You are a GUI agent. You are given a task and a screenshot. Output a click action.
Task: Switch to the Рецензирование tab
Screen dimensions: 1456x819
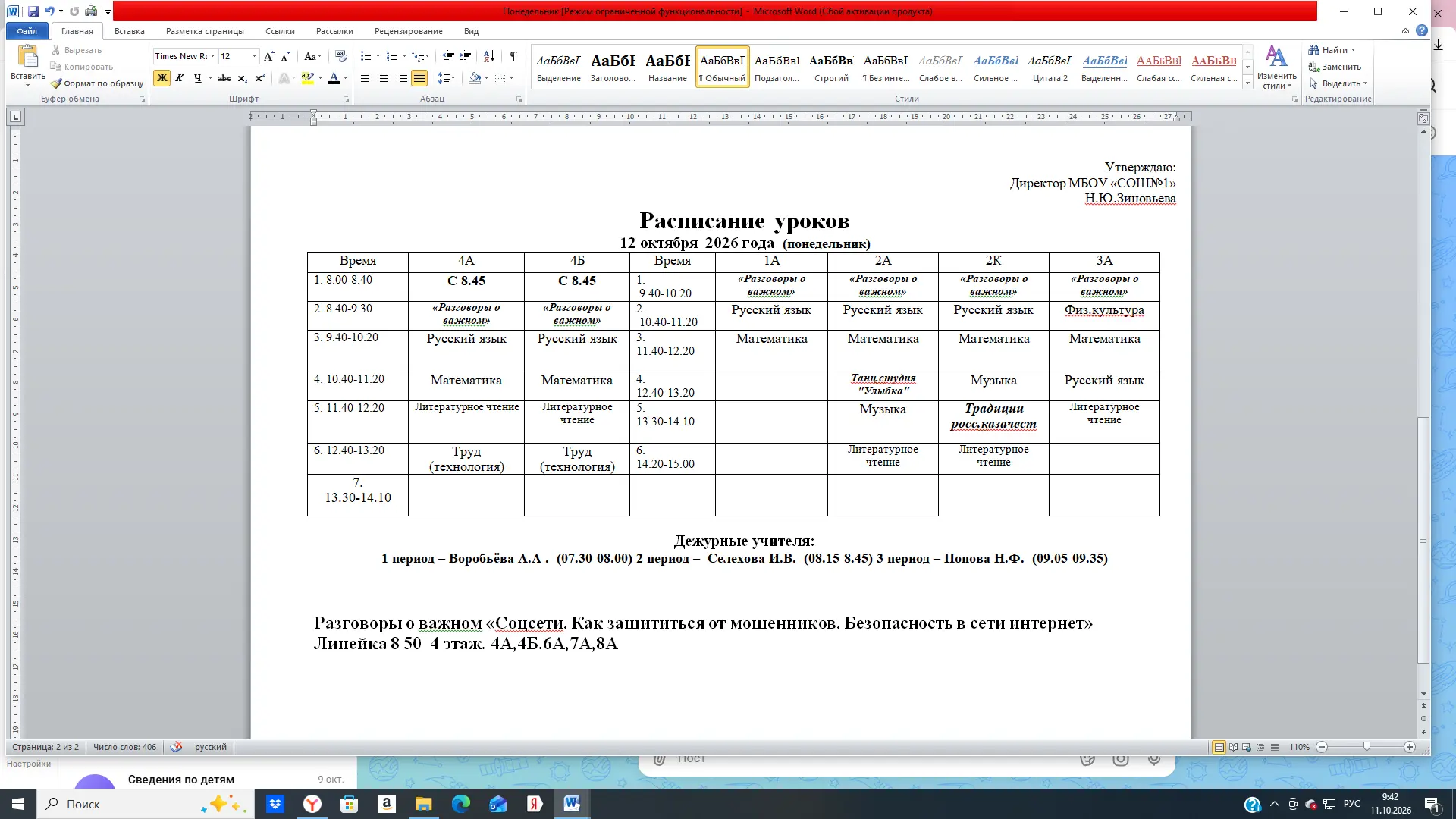(408, 31)
